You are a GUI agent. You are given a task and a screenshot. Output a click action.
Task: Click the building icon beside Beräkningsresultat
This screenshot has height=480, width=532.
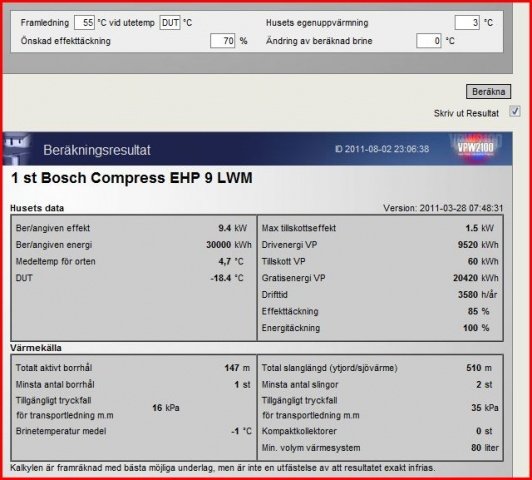16,148
